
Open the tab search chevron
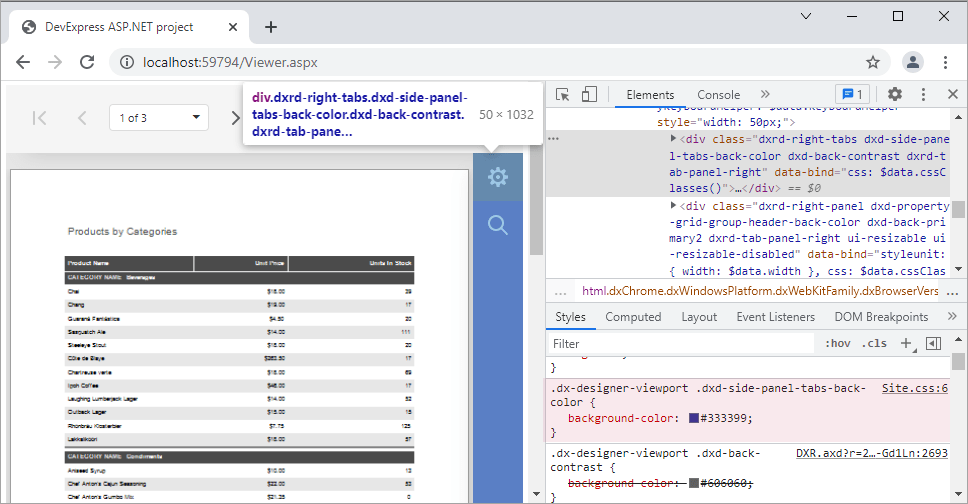(806, 16)
